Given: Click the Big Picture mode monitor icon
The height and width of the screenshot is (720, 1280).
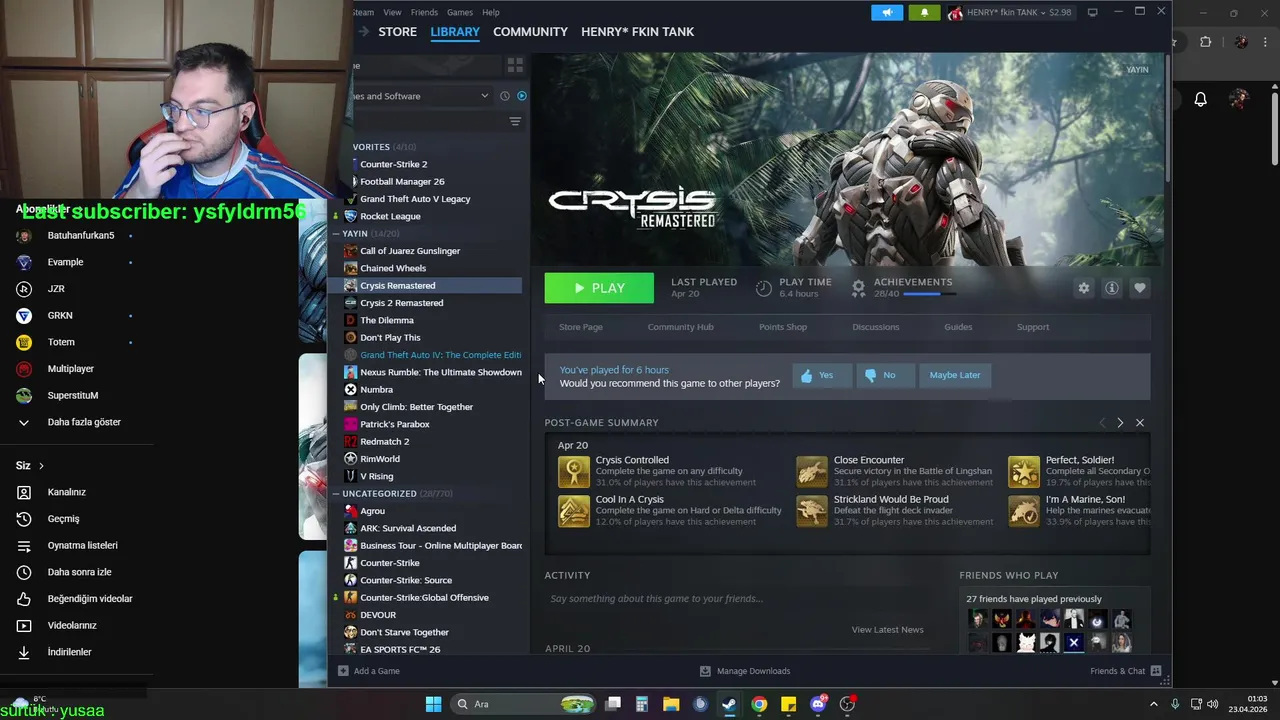Looking at the screenshot, I should click(x=1092, y=12).
